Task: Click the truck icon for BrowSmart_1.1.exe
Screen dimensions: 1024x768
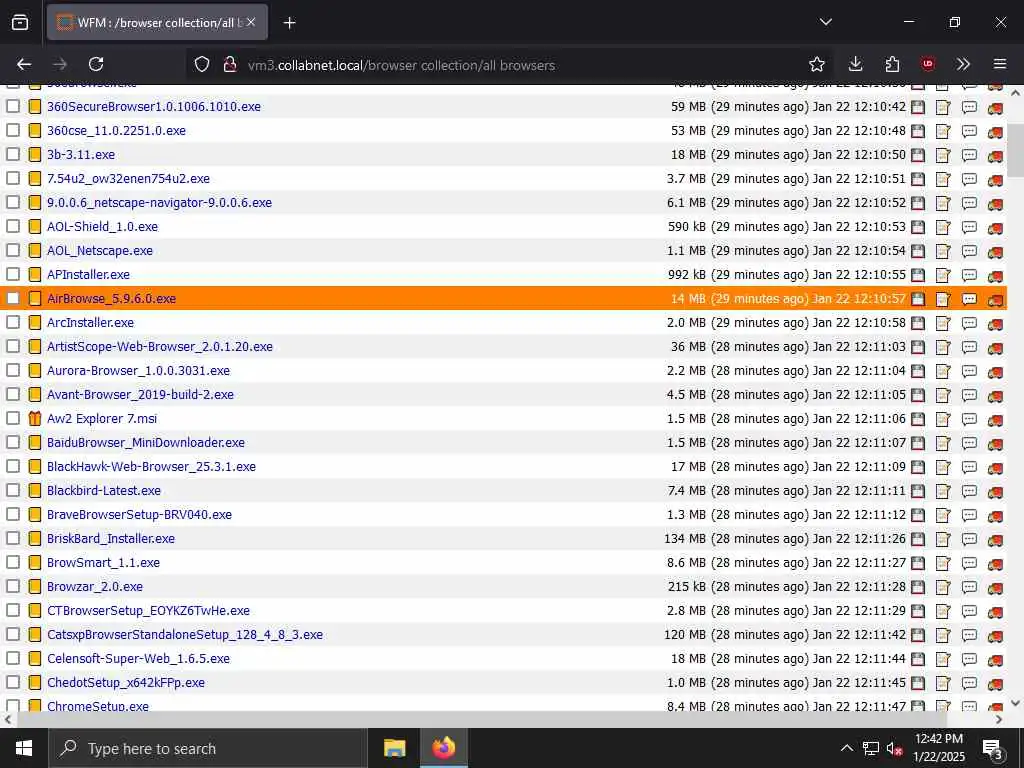Action: tap(995, 563)
